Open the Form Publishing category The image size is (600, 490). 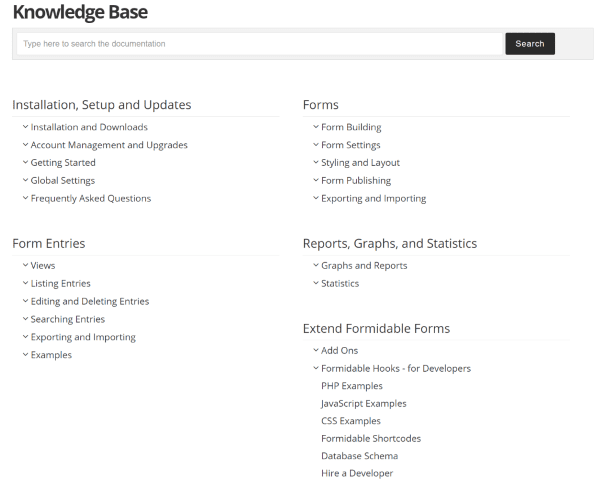tap(356, 181)
